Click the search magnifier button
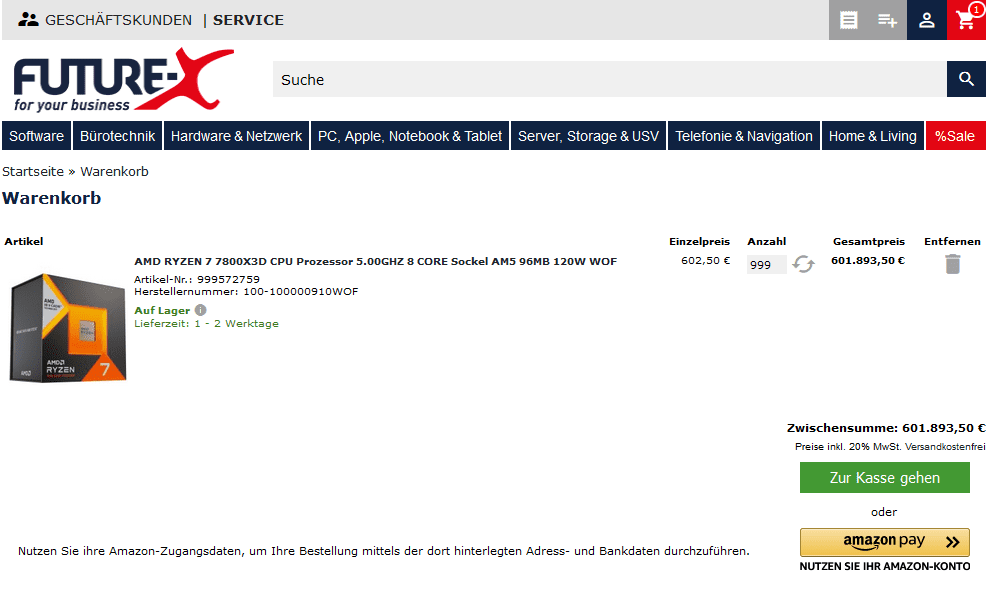 (x=966, y=79)
